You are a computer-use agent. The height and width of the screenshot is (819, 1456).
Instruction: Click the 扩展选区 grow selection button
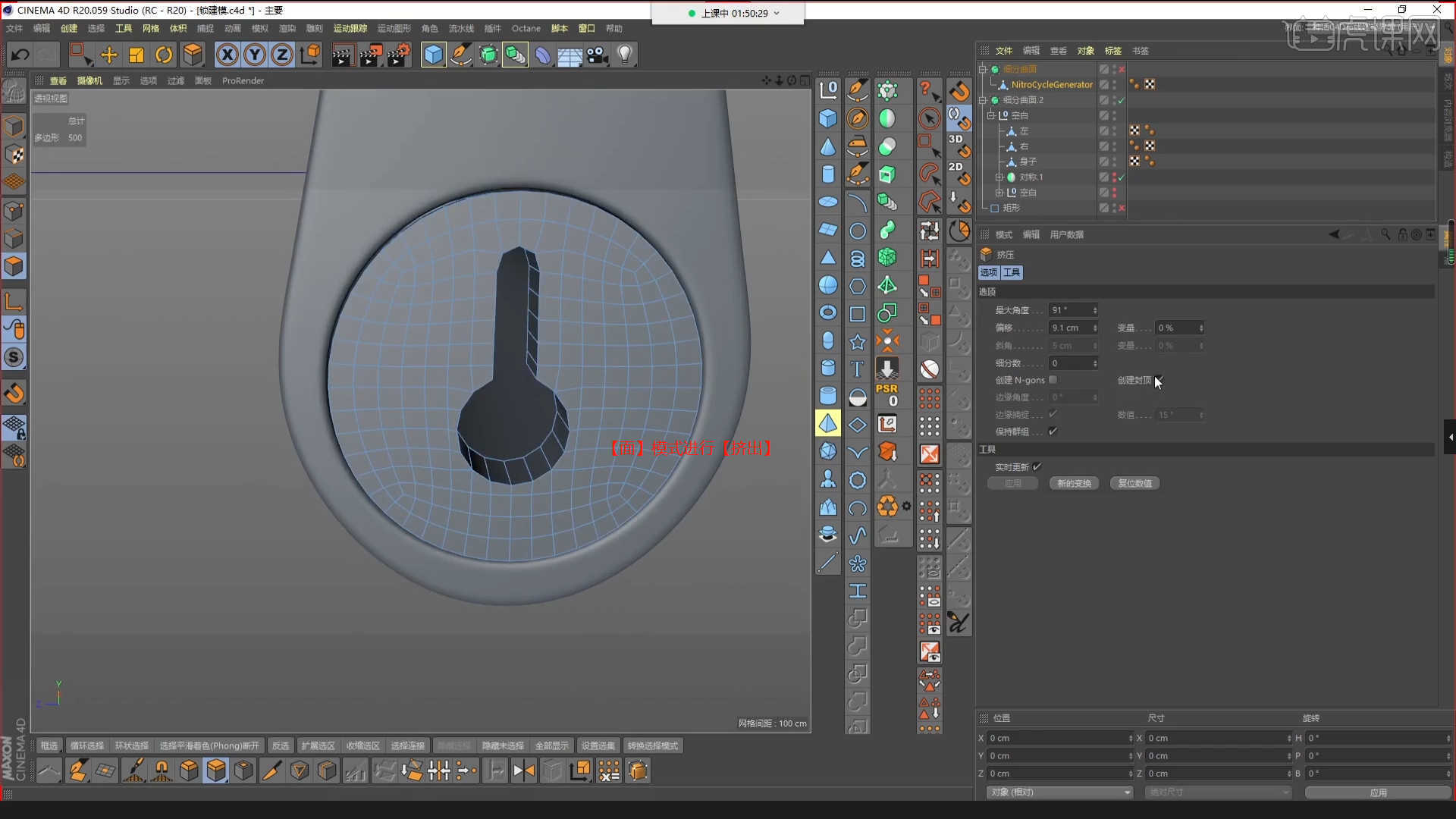point(318,745)
